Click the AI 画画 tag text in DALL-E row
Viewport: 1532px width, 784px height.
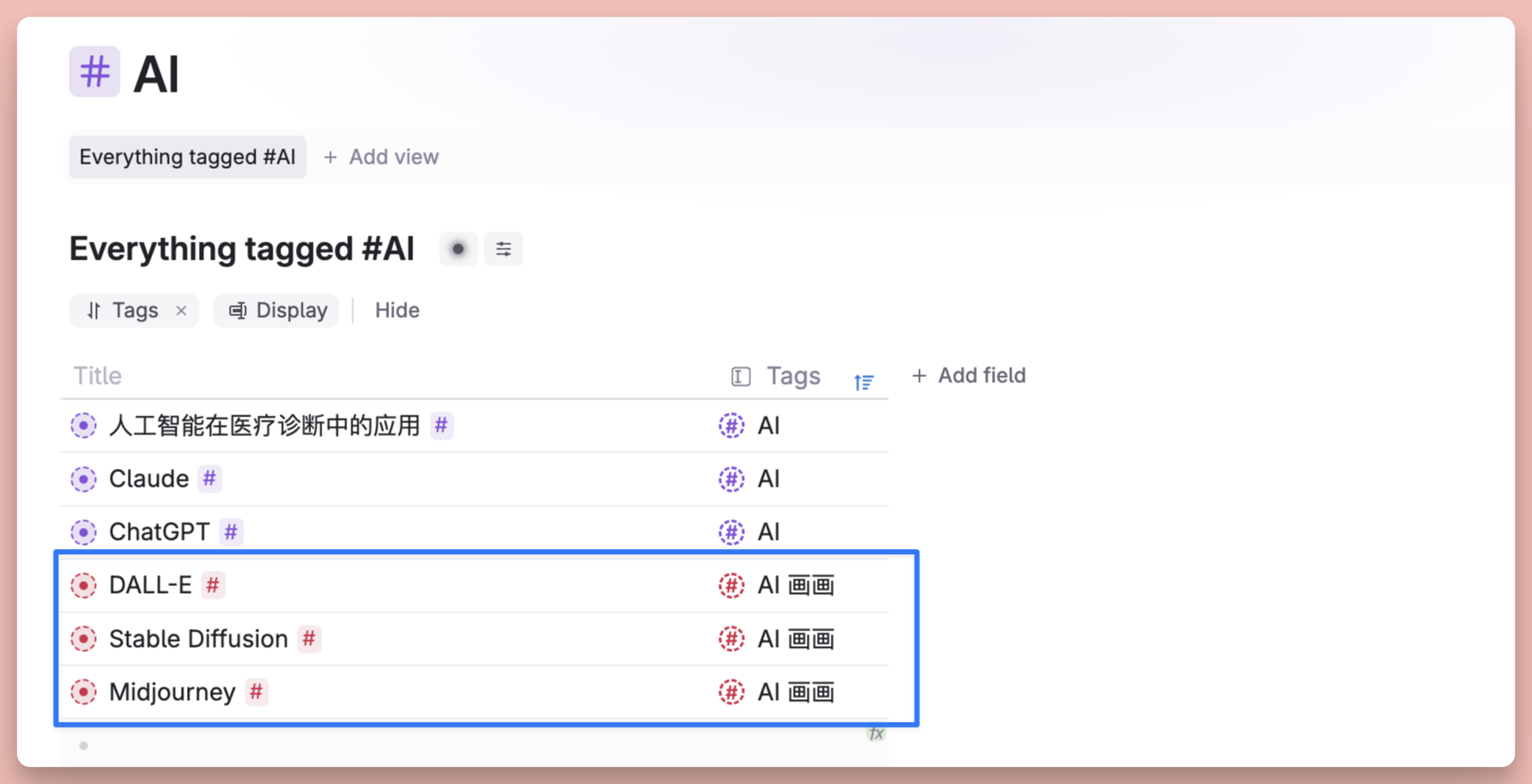pyautogui.click(x=796, y=585)
